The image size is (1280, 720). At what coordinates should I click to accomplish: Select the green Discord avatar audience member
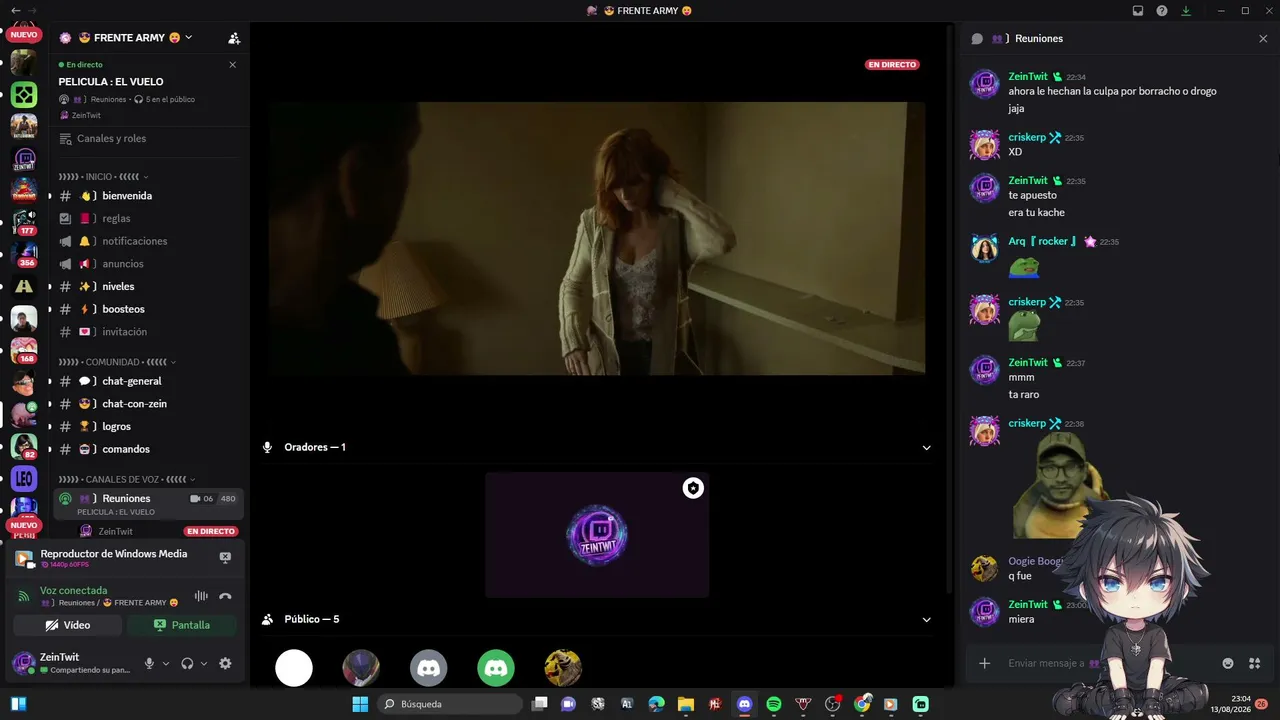point(496,668)
